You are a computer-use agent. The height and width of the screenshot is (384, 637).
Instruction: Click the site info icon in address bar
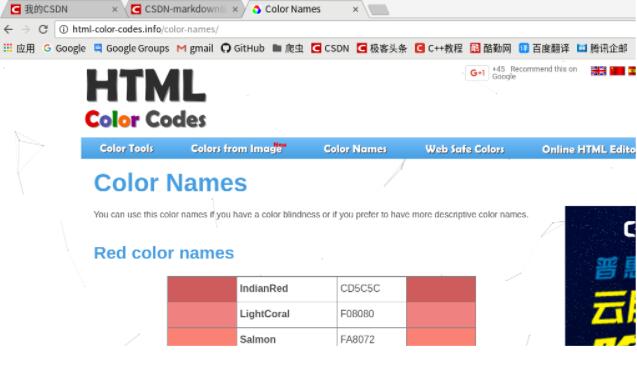click(x=63, y=29)
